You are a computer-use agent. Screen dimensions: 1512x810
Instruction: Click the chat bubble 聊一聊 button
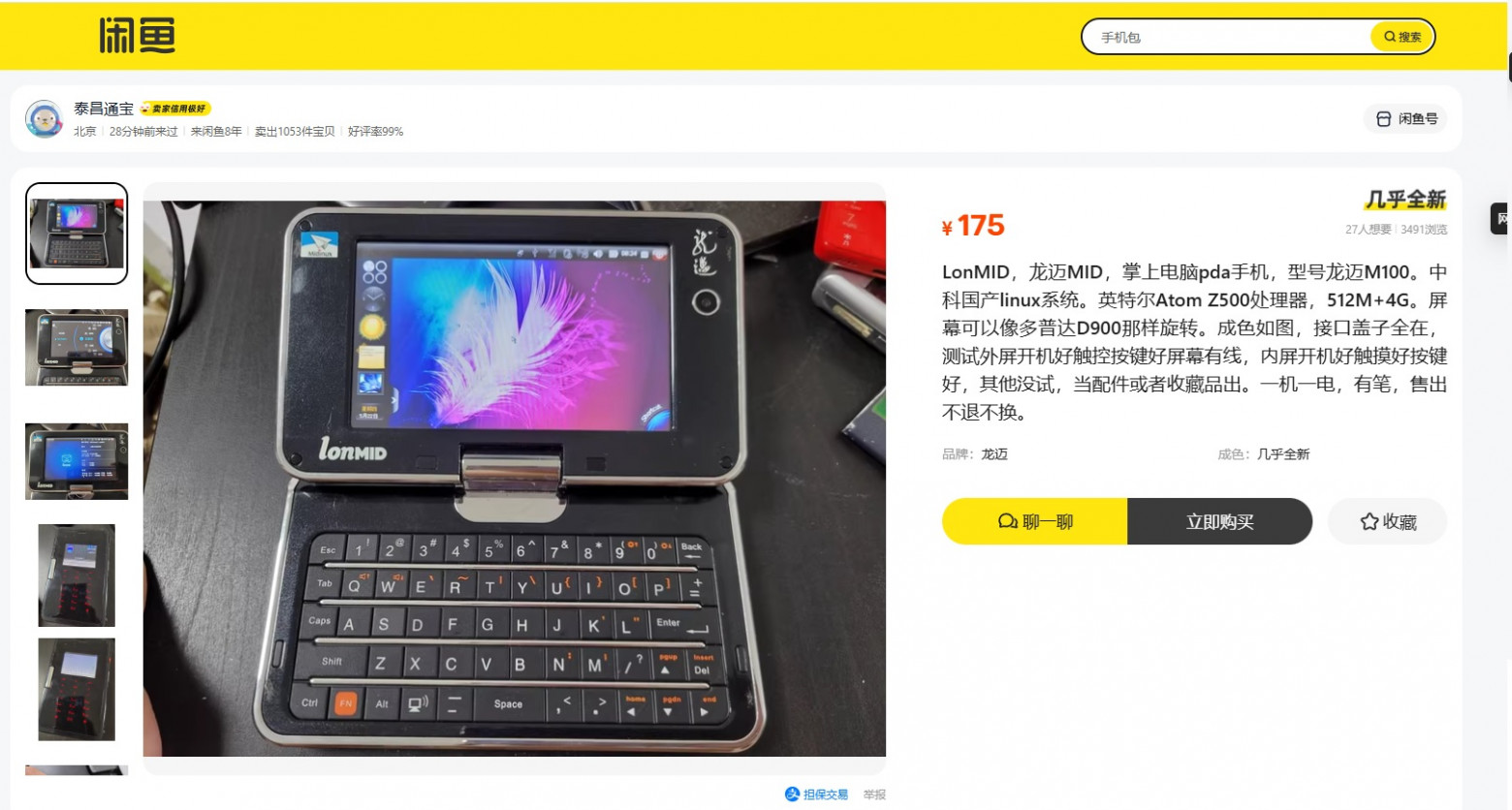coord(1034,521)
